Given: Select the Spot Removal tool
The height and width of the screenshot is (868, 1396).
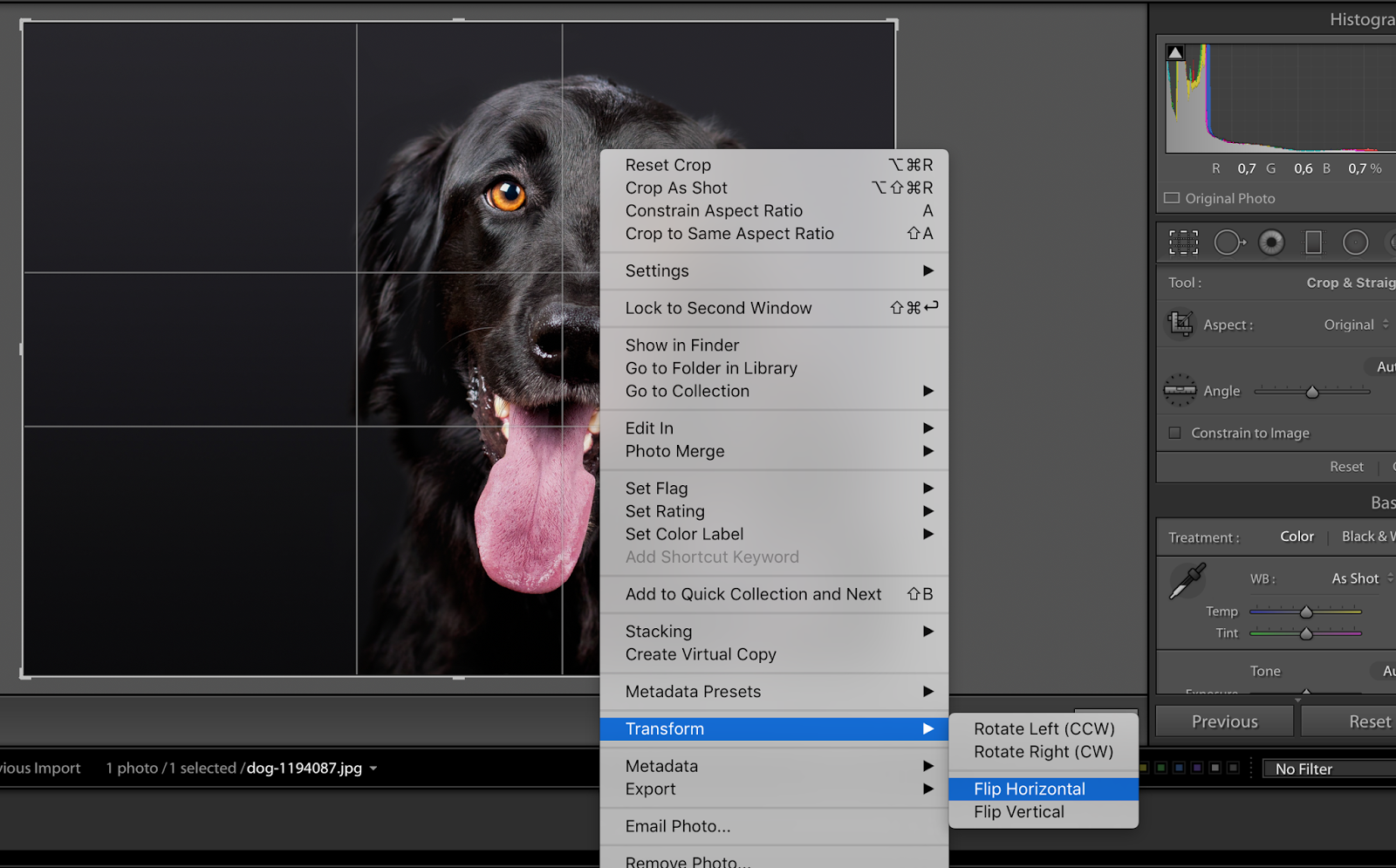Looking at the screenshot, I should (x=1229, y=243).
